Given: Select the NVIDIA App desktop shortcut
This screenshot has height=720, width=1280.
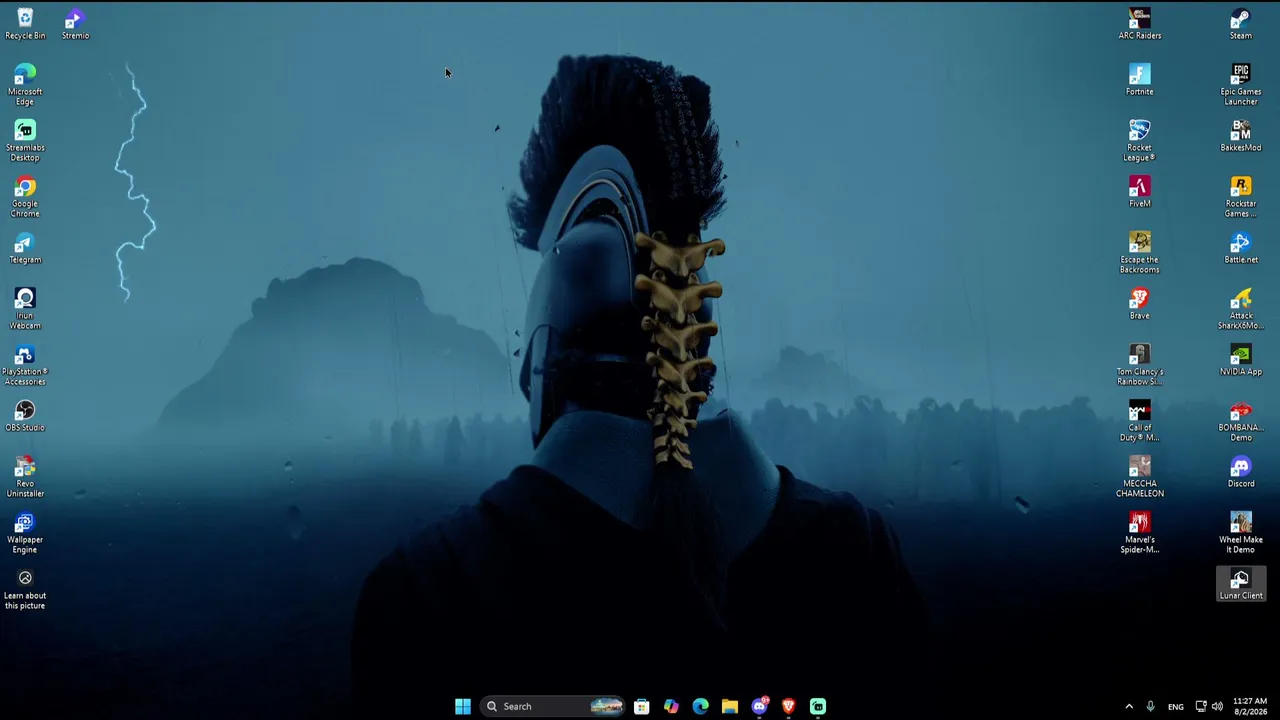Looking at the screenshot, I should tap(1241, 360).
